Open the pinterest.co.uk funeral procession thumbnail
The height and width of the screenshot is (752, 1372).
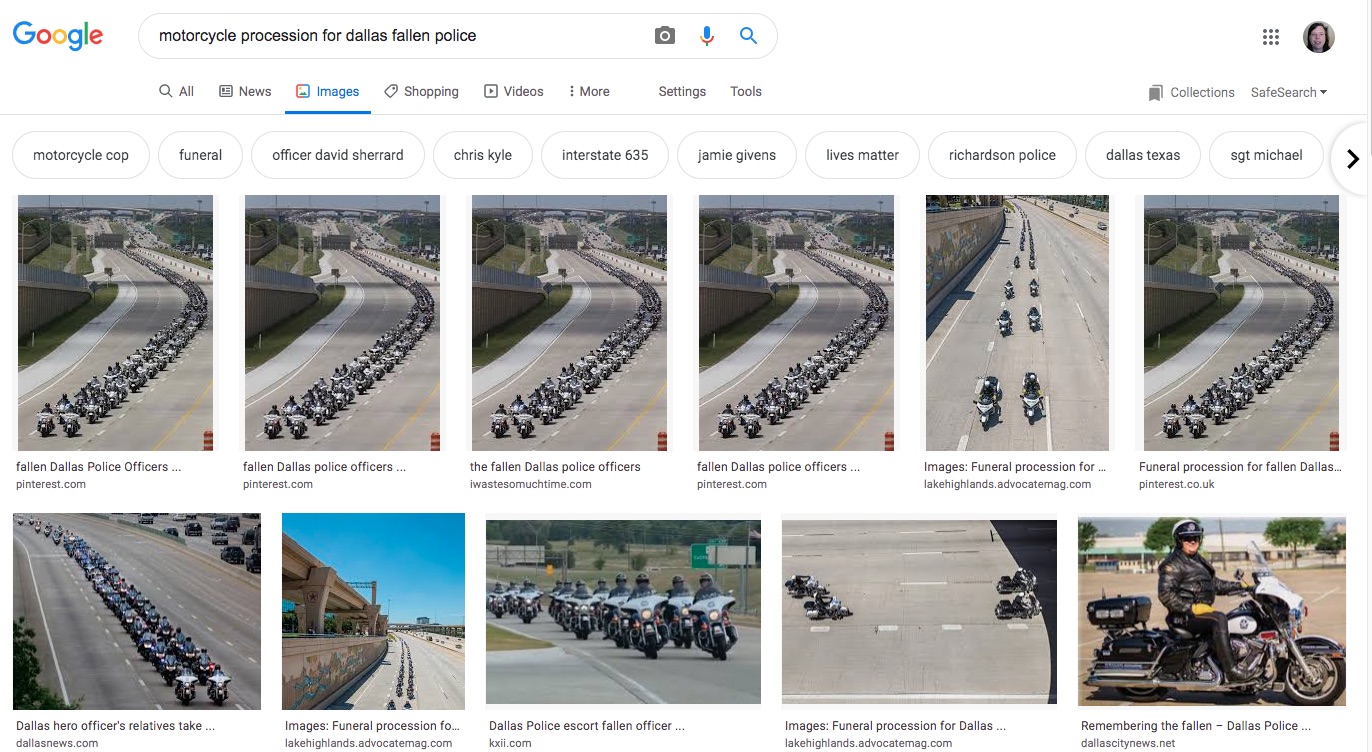point(1241,323)
